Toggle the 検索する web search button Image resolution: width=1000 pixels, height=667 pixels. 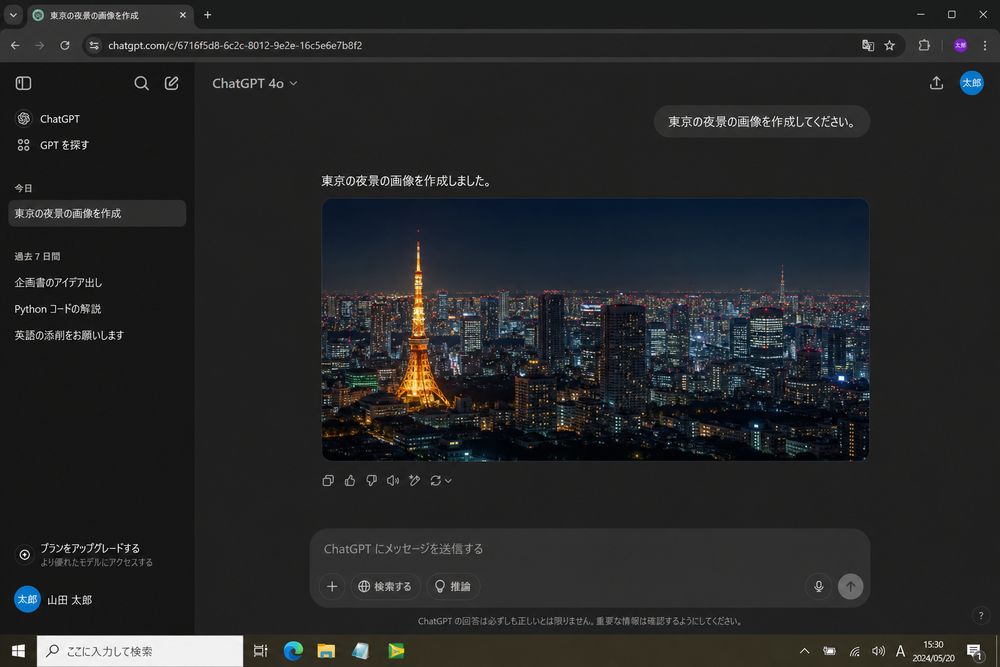385,586
